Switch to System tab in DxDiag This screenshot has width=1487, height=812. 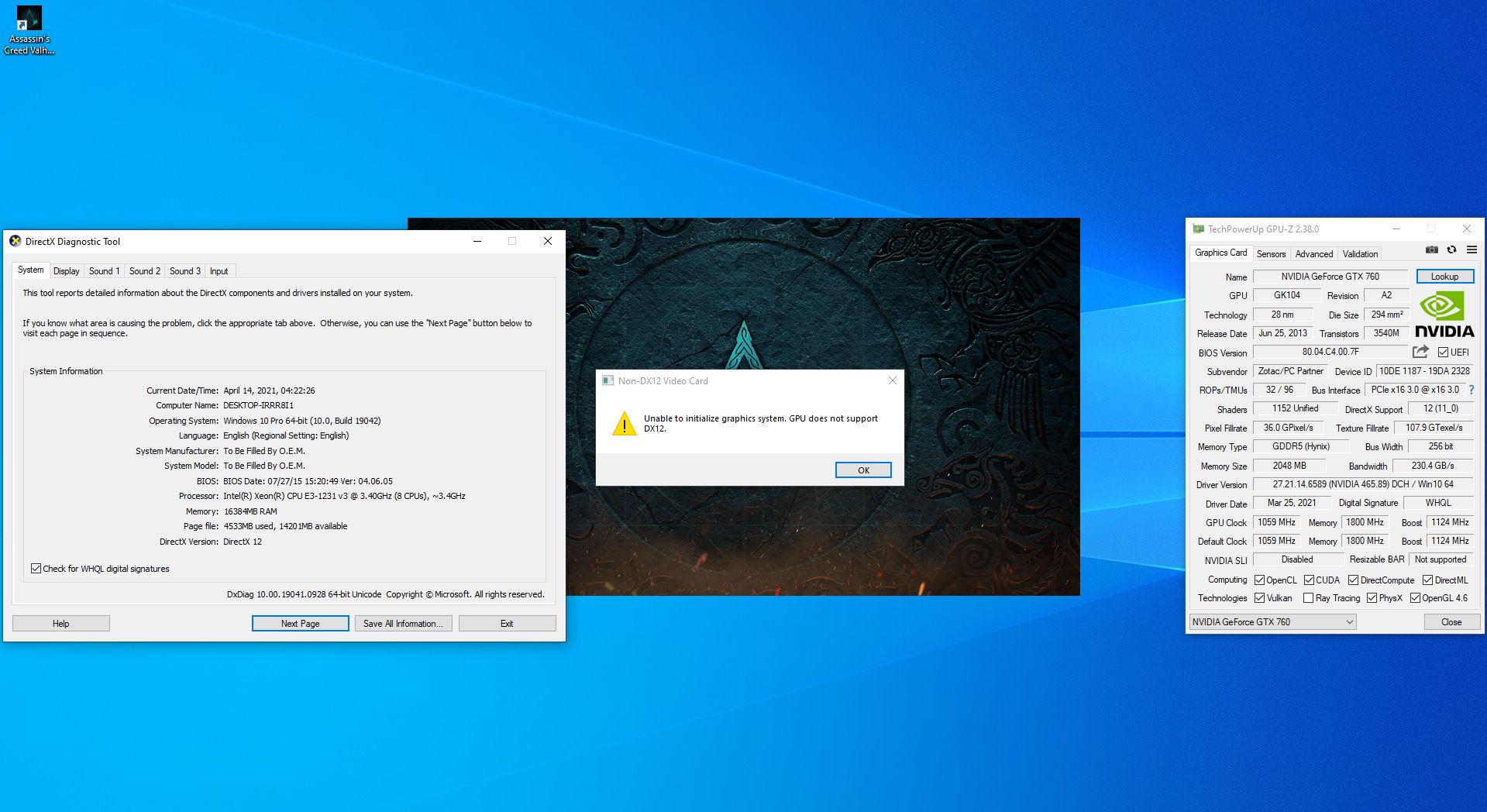click(x=31, y=270)
